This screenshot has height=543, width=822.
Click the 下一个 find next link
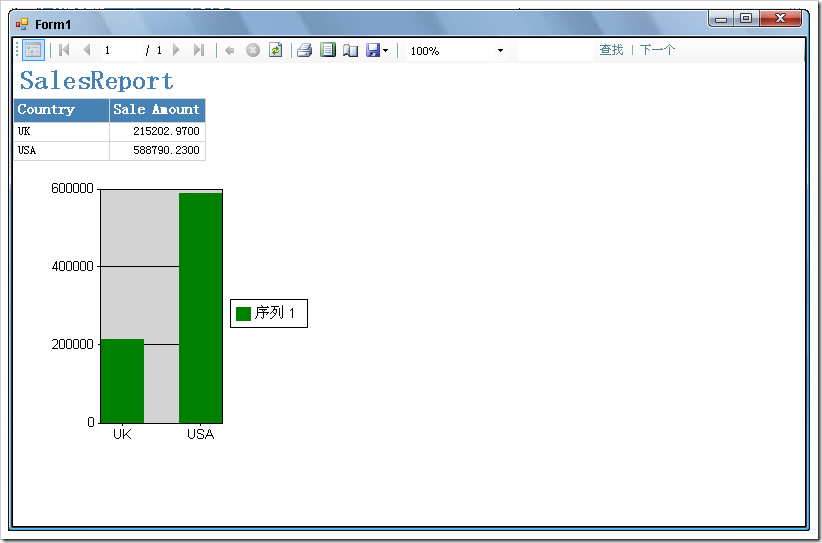click(657, 50)
